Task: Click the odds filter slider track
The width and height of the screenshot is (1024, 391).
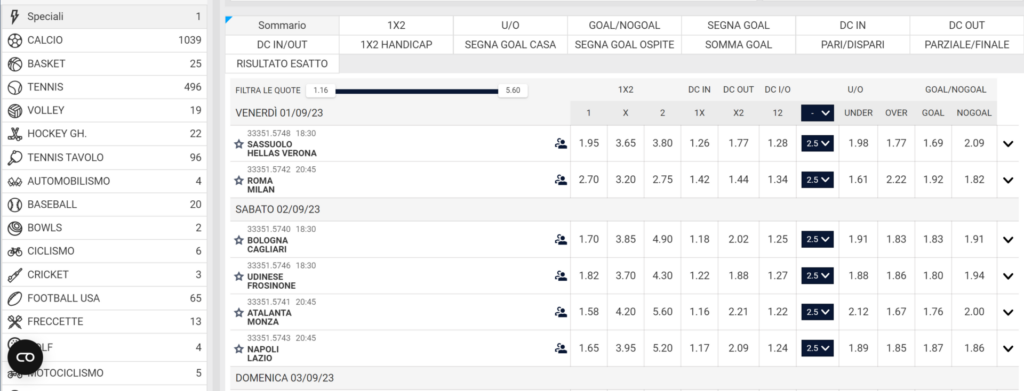Action: point(417,91)
